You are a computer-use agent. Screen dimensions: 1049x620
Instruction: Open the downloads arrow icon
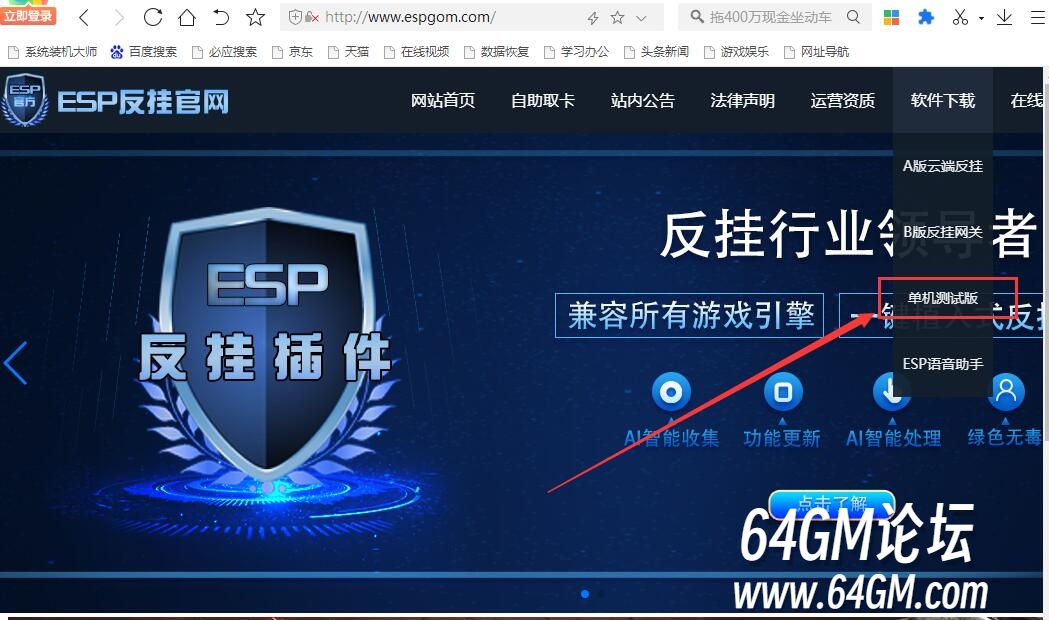(1004, 17)
